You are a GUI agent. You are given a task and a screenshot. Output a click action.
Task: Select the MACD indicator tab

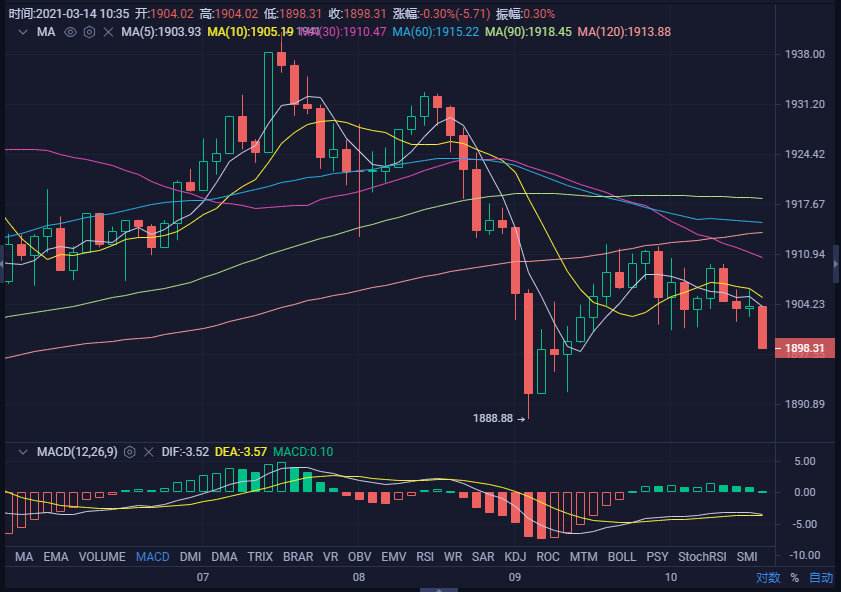[153, 557]
